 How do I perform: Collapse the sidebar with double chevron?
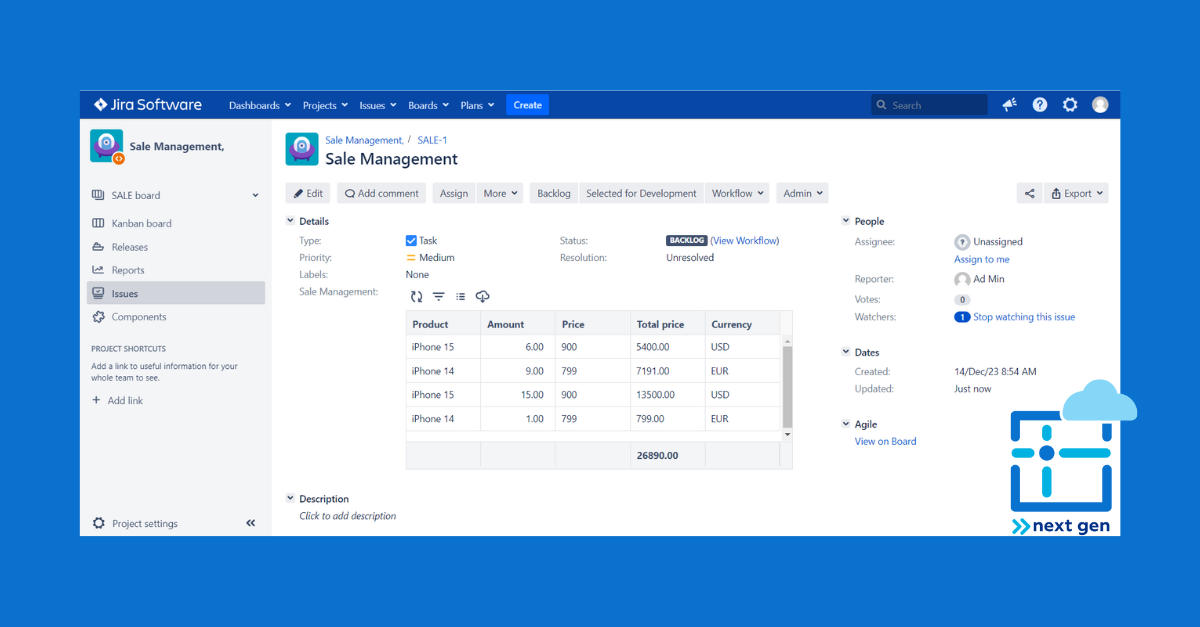[251, 523]
